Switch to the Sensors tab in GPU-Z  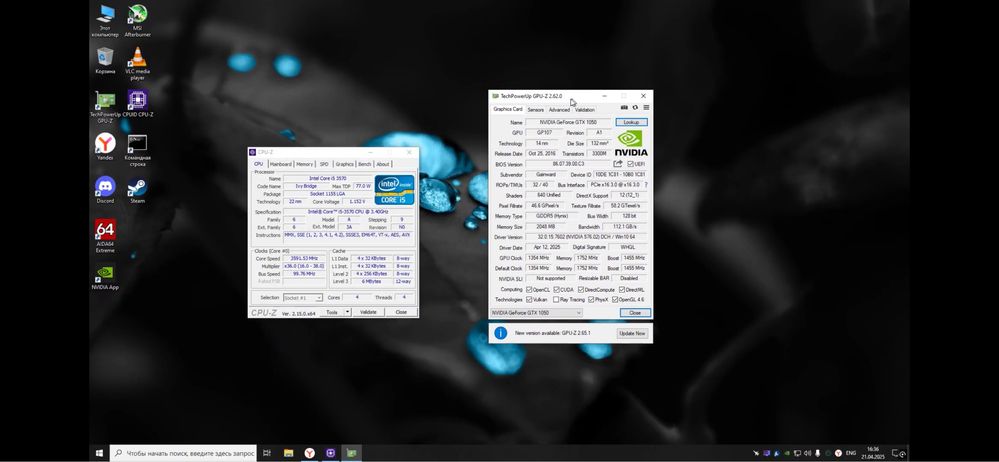pos(535,110)
